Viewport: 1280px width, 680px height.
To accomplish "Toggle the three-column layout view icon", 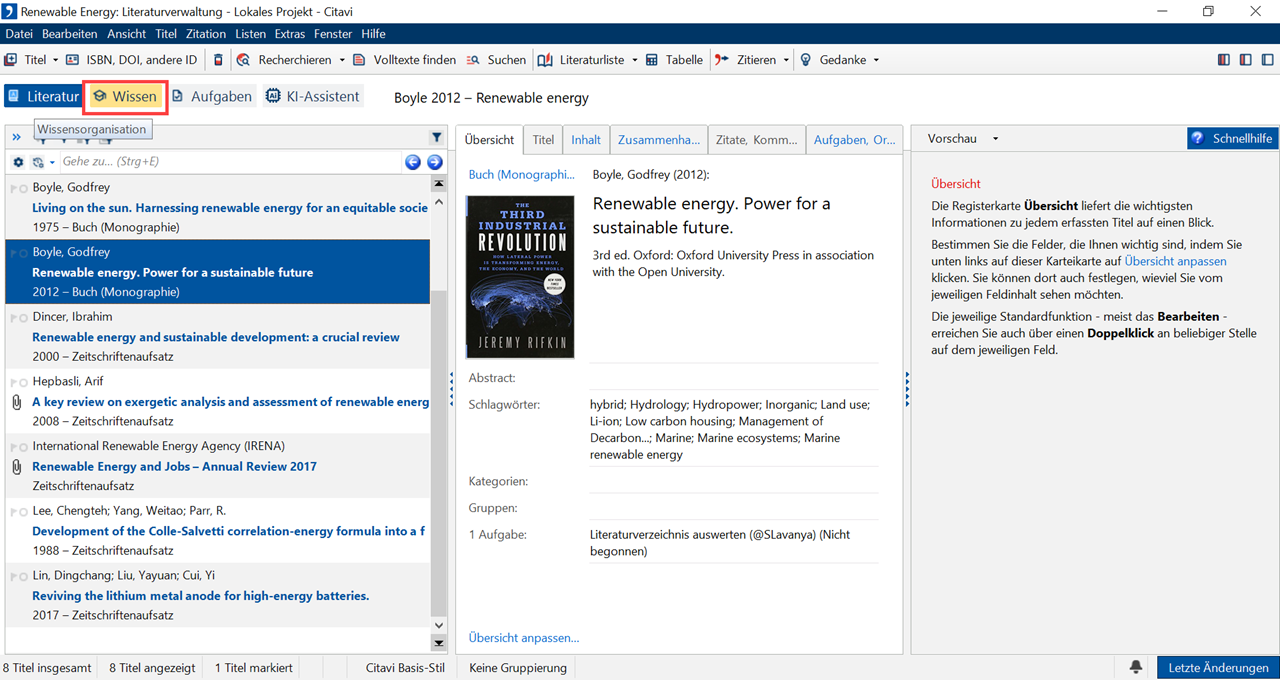I will (x=1224, y=60).
